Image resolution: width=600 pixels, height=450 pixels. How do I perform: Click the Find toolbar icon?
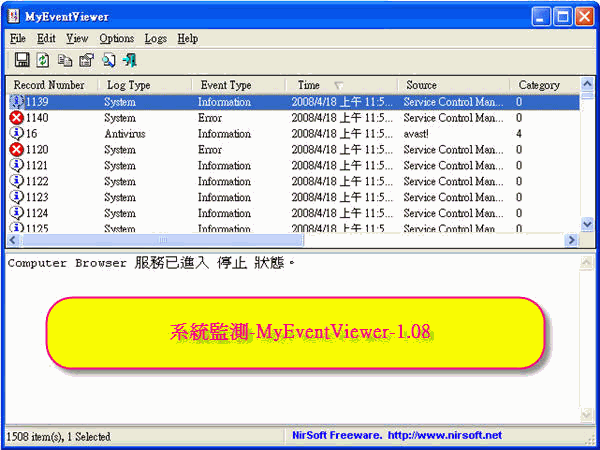(108, 60)
